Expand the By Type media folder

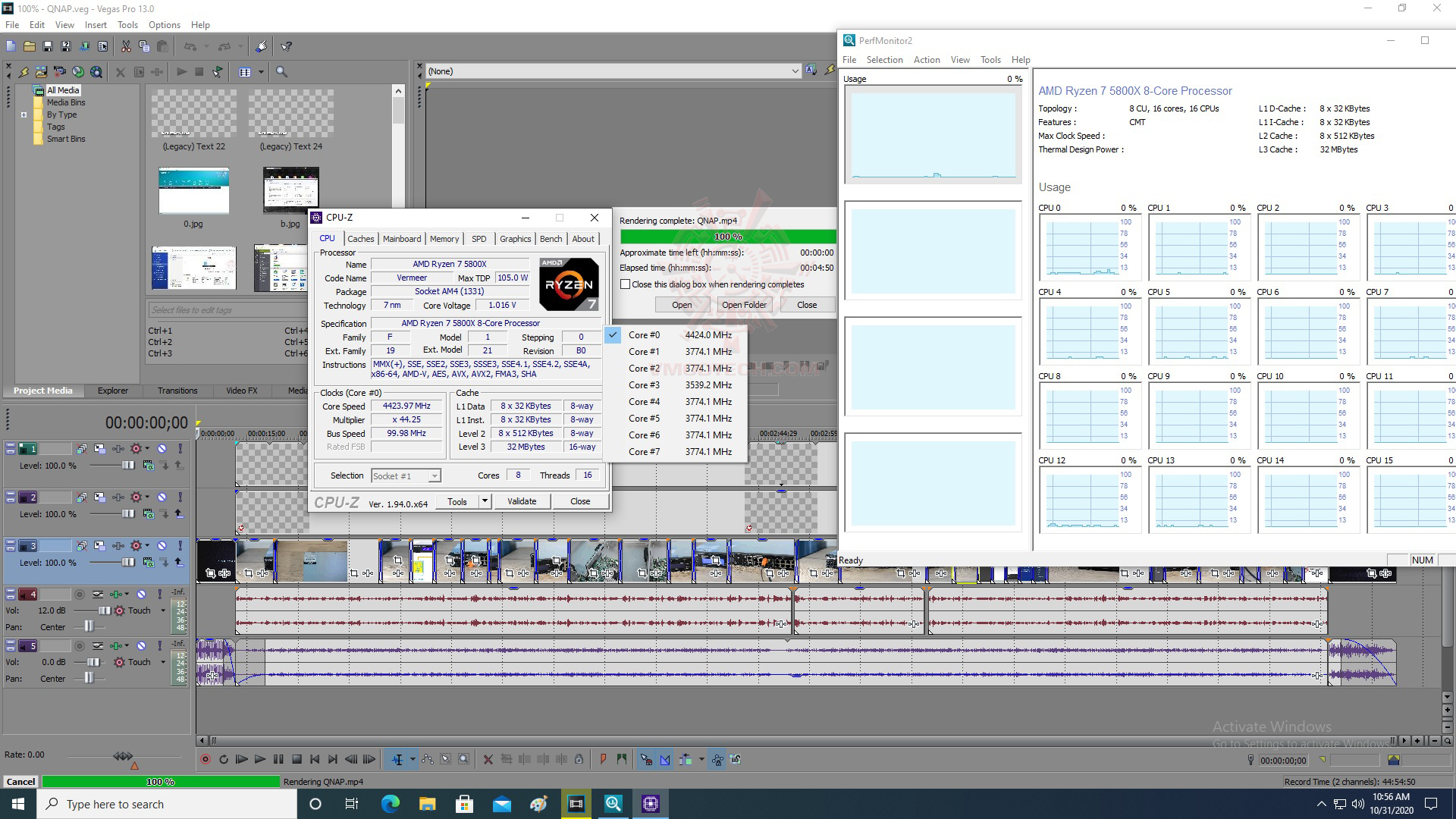tap(24, 115)
